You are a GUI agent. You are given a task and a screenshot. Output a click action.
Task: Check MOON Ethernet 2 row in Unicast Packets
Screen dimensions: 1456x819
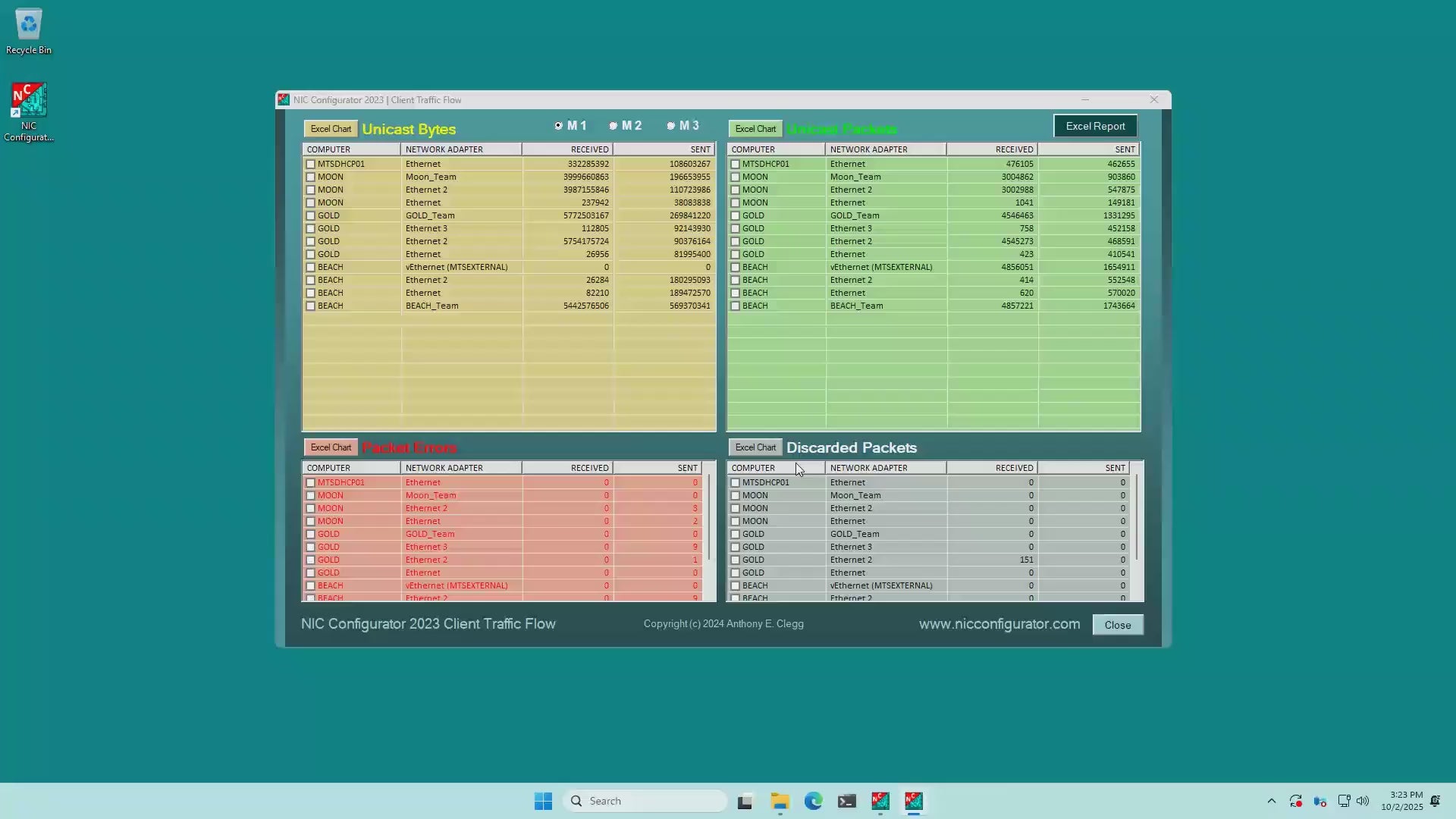[x=735, y=190]
